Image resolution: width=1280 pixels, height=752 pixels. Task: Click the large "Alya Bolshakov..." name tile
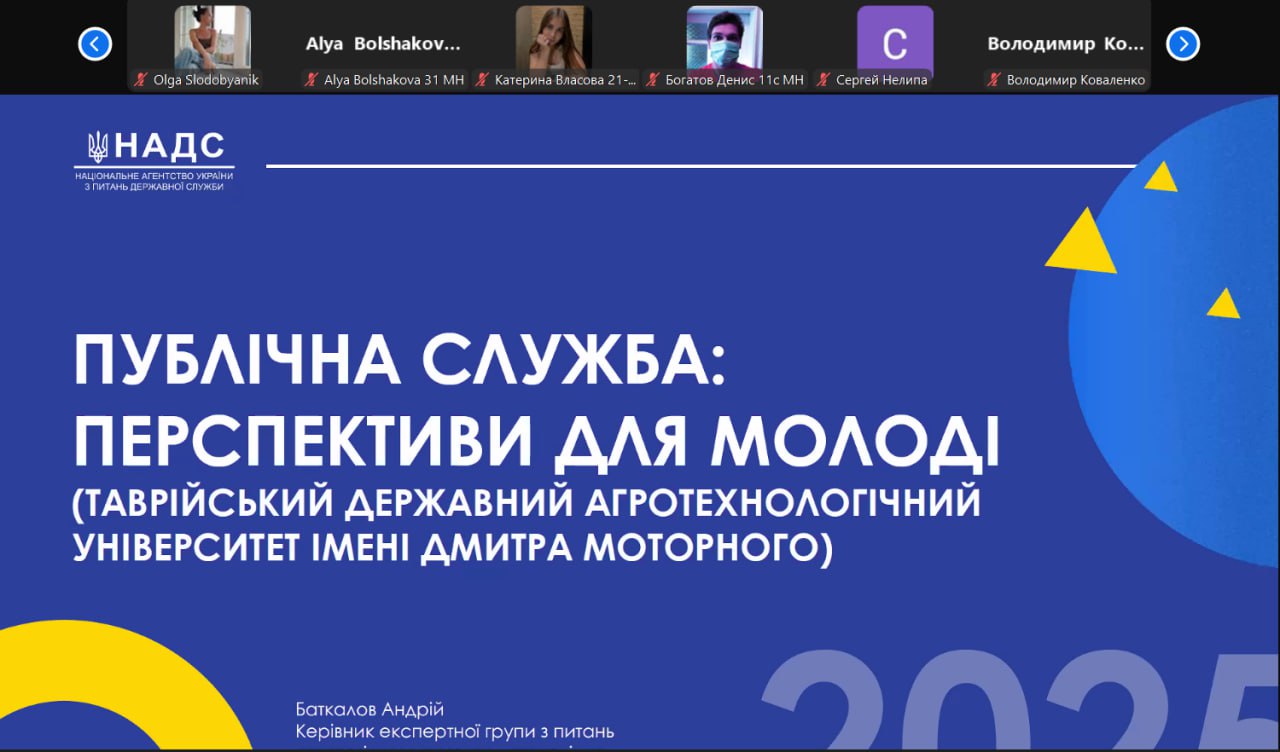(x=383, y=44)
